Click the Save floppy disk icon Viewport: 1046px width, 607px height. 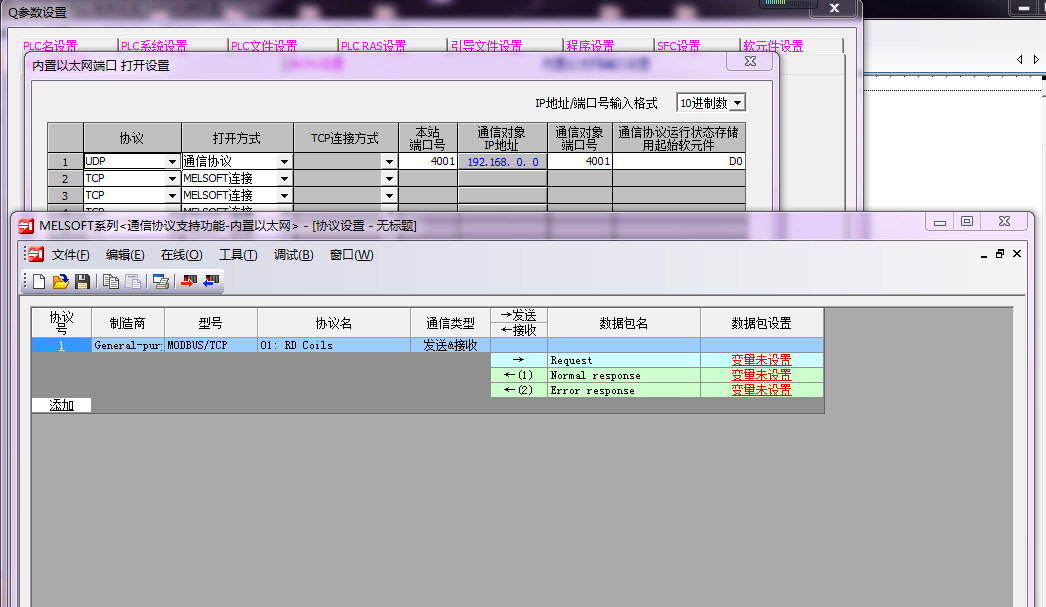click(x=82, y=282)
